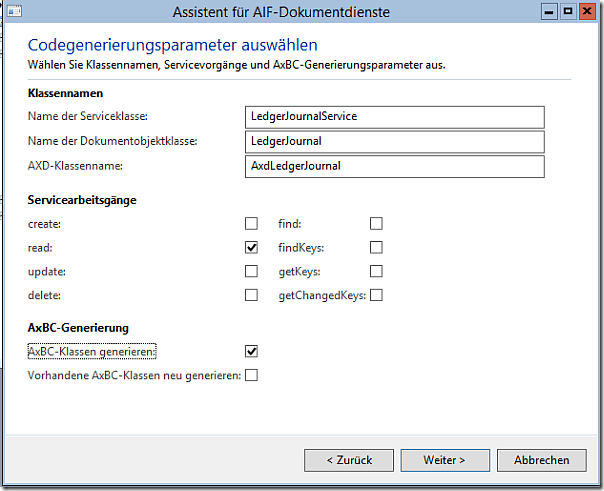Tick the getKeys operation checkbox
Image resolution: width=604 pixels, height=491 pixels.
point(376,271)
